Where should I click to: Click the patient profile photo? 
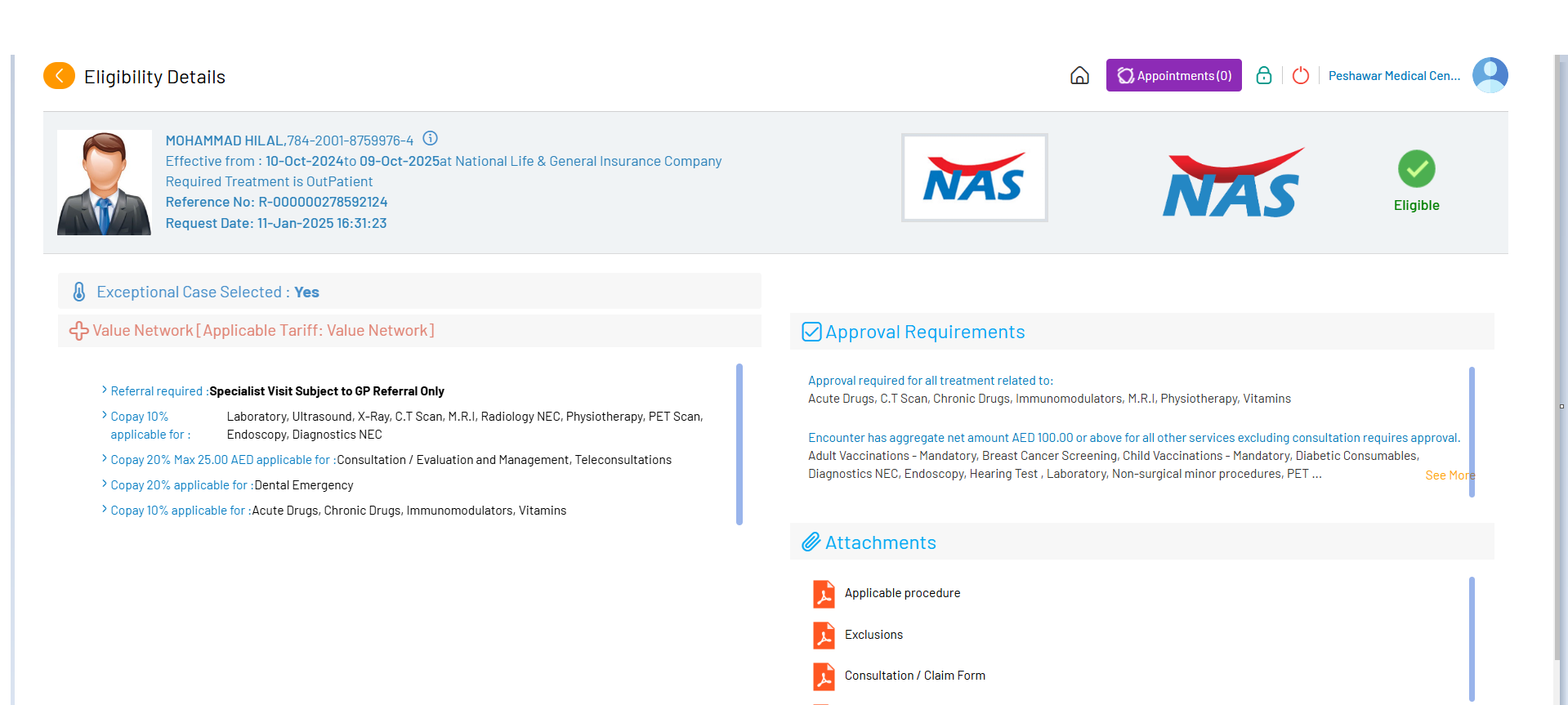pos(105,182)
